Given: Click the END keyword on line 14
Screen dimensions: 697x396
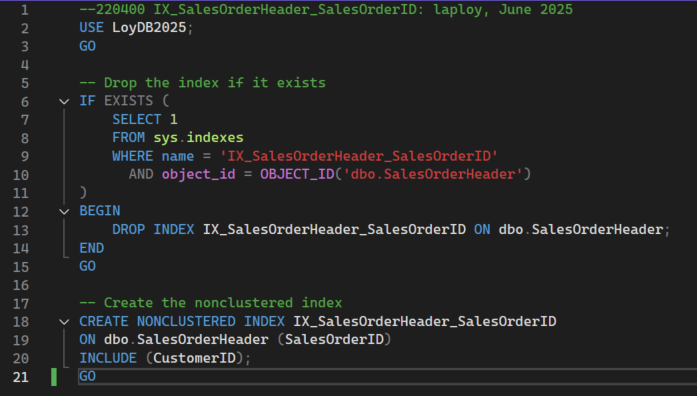Looking at the screenshot, I should [92, 248].
